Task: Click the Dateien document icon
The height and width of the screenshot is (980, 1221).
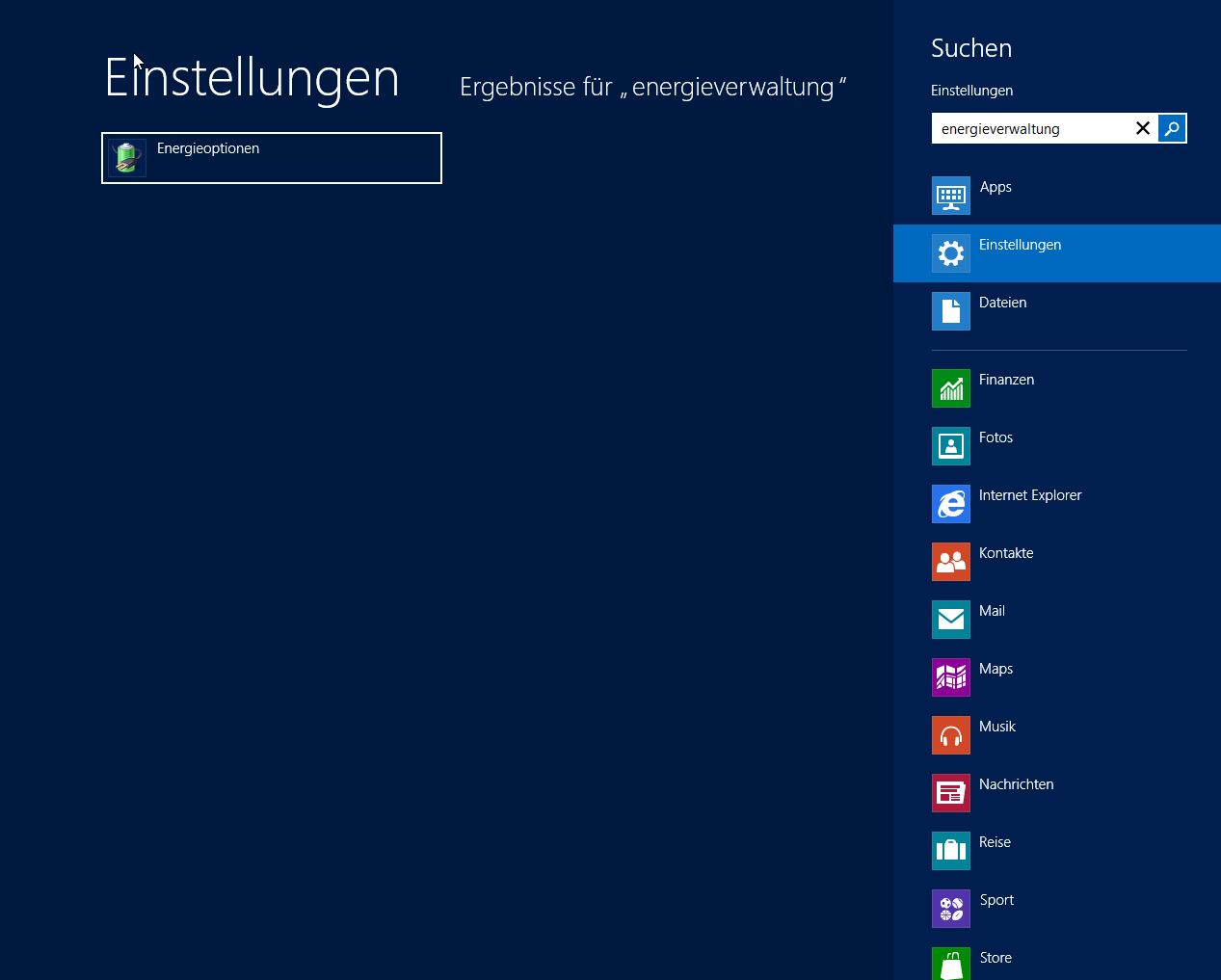Action: [x=951, y=311]
